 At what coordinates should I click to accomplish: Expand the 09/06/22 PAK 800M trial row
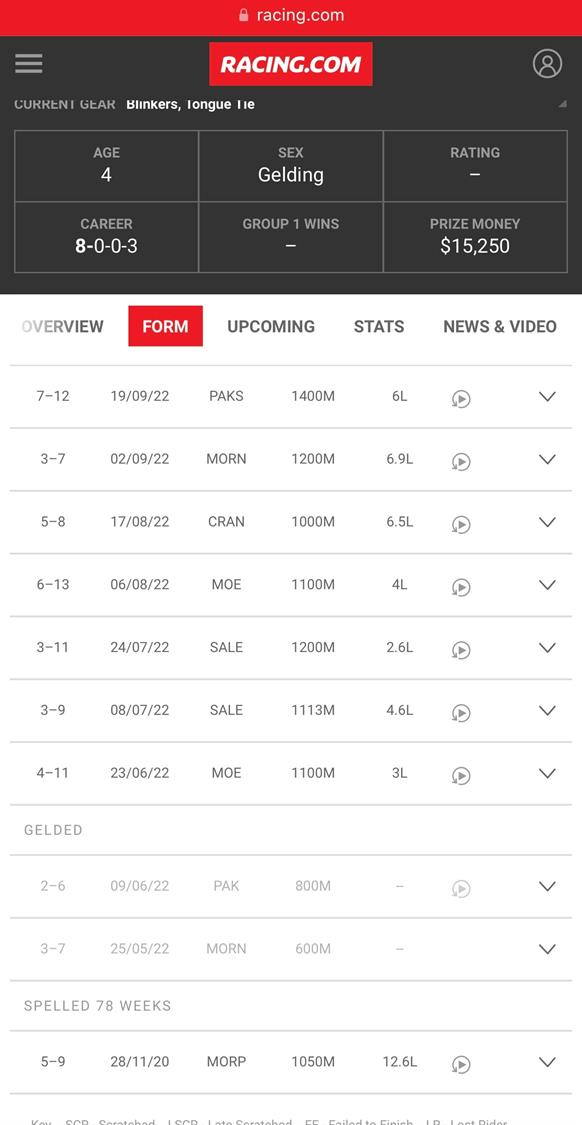(x=547, y=886)
